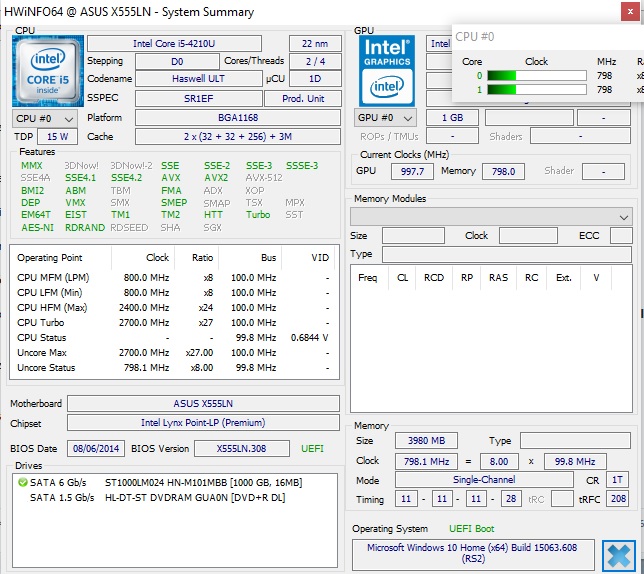This screenshot has width=644, height=574.
Task: Click the Turbo feature label
Action: [x=258, y=215]
